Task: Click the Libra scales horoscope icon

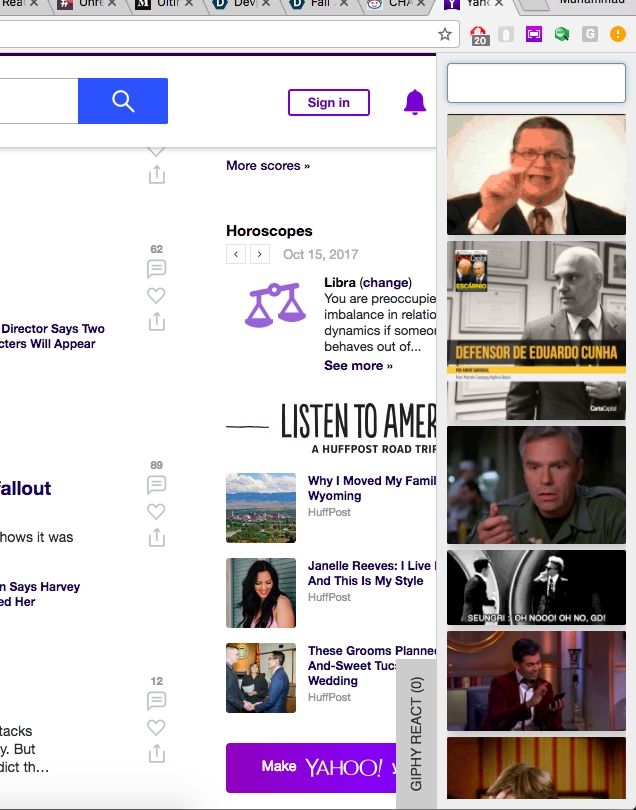Action: pyautogui.click(x=275, y=305)
